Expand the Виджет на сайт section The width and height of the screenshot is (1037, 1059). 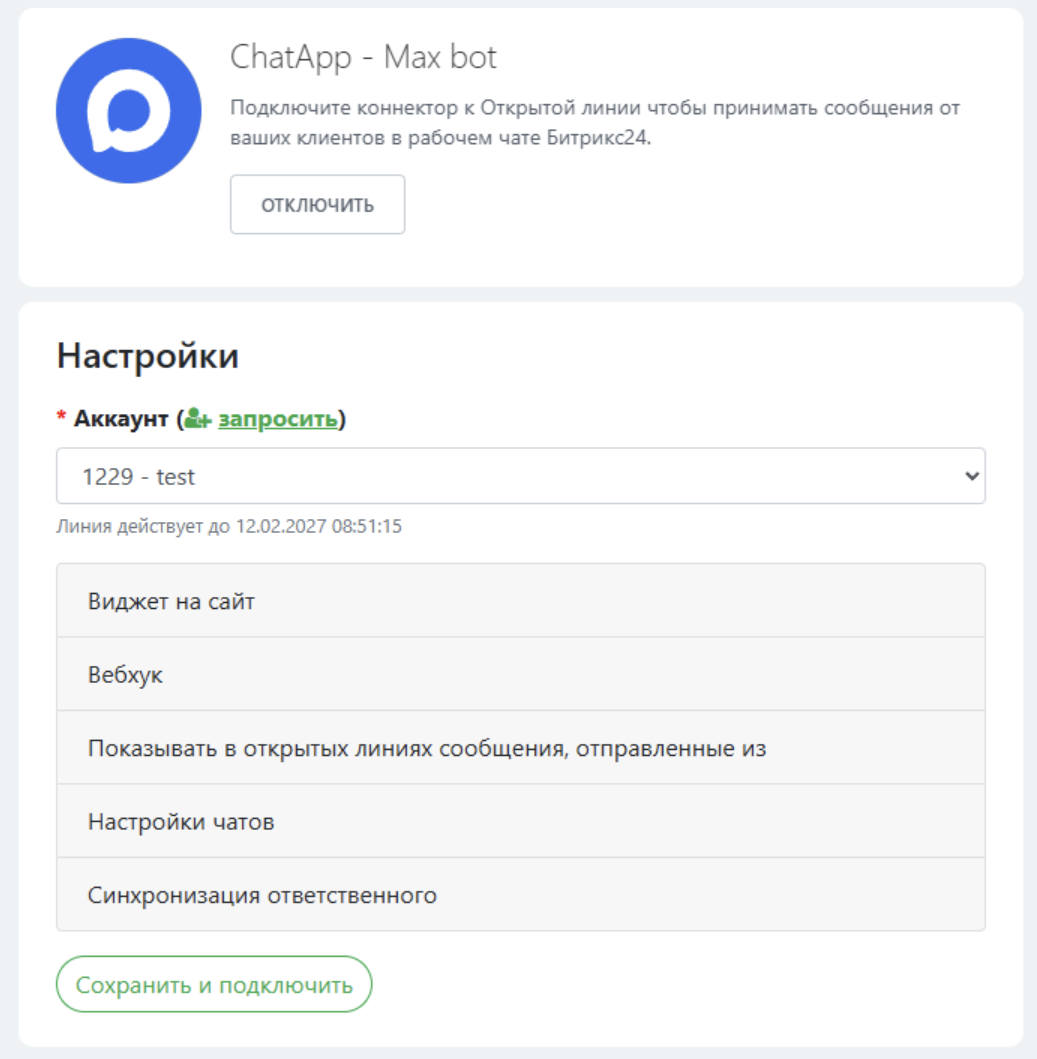click(x=520, y=601)
